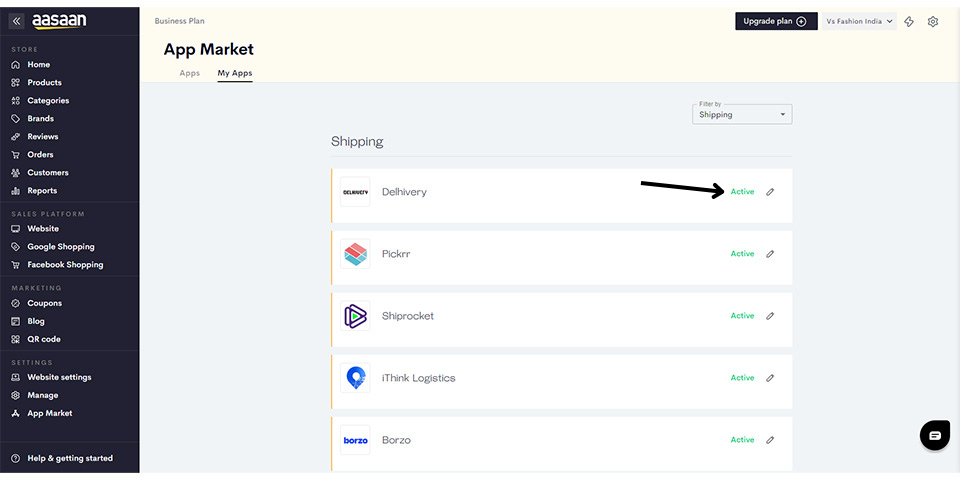Image resolution: width=960 pixels, height=480 pixels.
Task: Edit Delhivery with its pencil icon
Action: (770, 192)
